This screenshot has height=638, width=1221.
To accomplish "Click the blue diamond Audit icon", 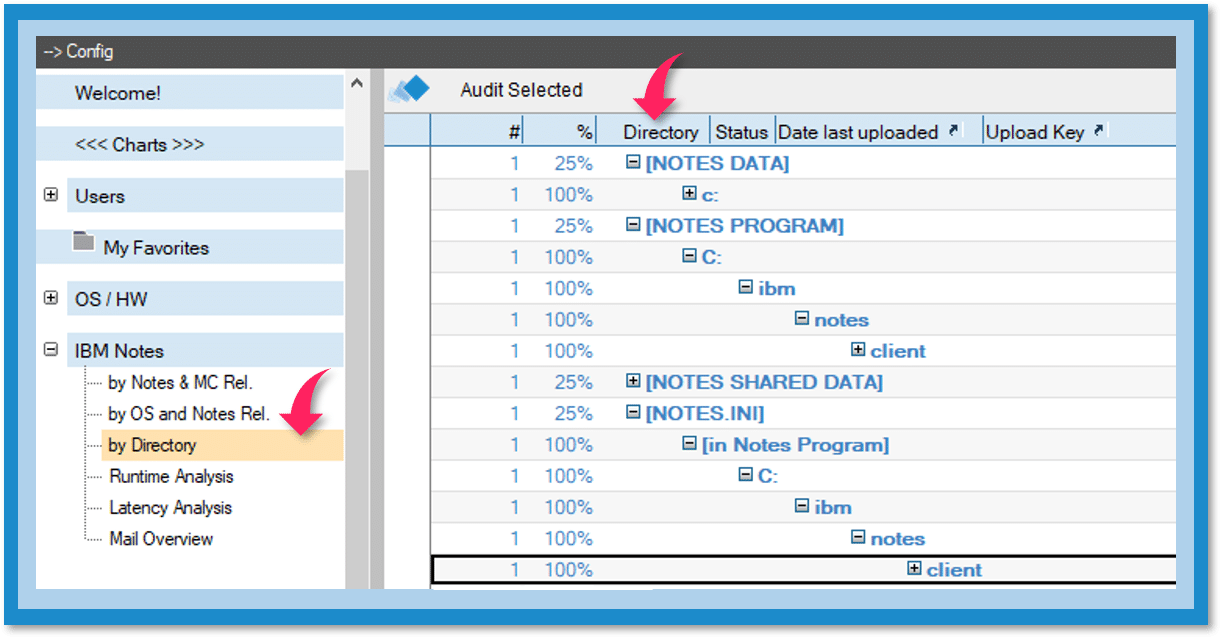I will 408,90.
